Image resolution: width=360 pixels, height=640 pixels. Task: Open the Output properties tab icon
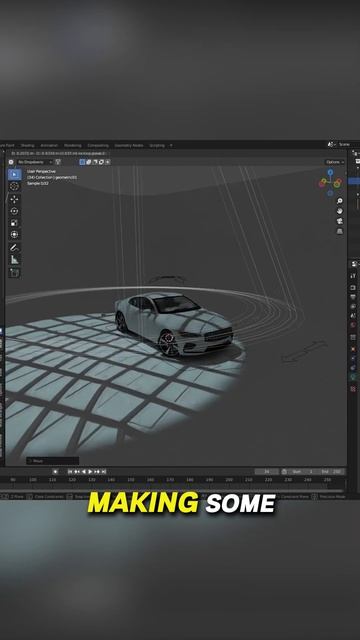[x=353, y=297]
